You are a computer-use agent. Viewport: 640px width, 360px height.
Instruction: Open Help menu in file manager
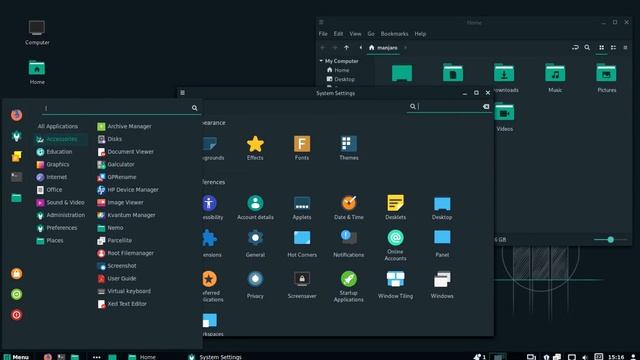tap(420, 34)
